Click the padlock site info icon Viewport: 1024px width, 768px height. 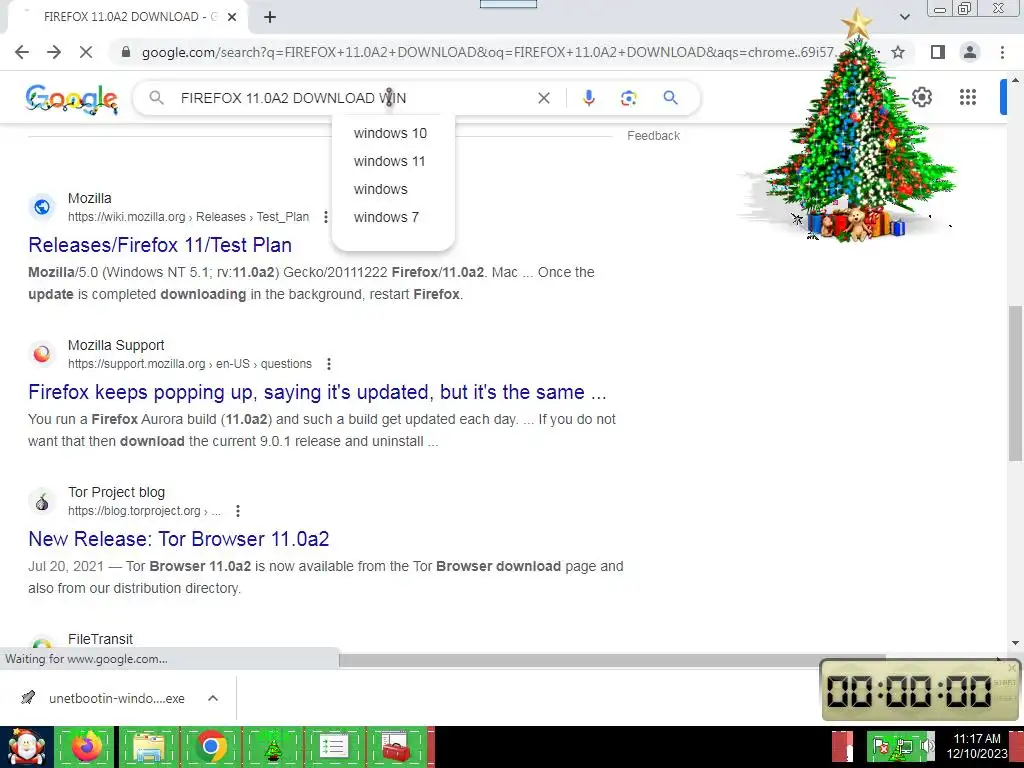pyautogui.click(x=126, y=52)
